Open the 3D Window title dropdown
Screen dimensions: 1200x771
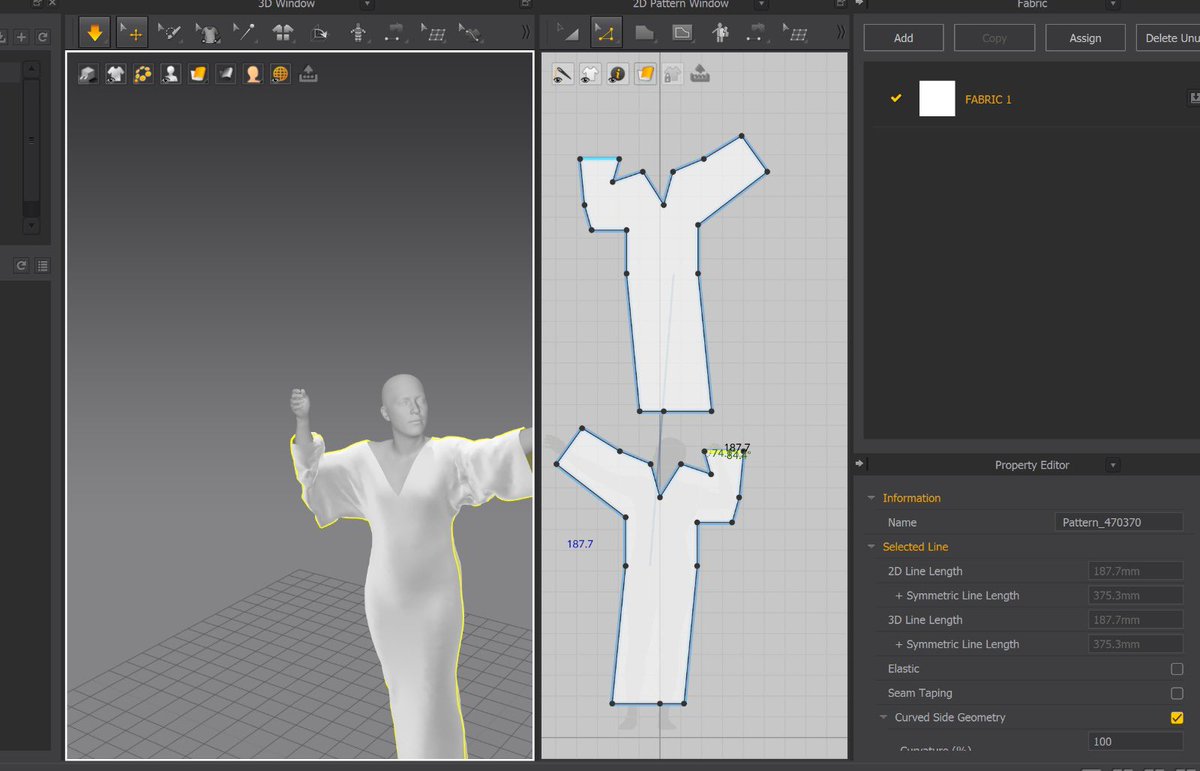tap(367, 5)
